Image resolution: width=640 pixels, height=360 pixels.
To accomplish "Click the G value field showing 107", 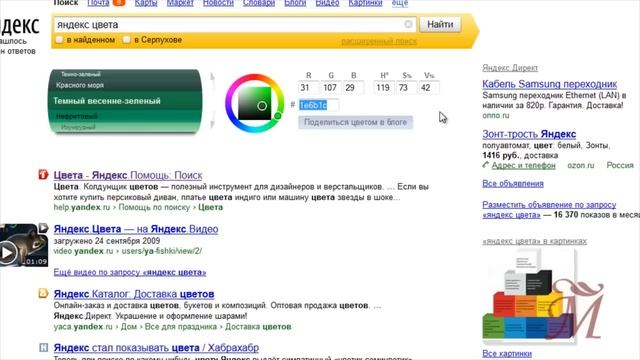I will (331, 88).
